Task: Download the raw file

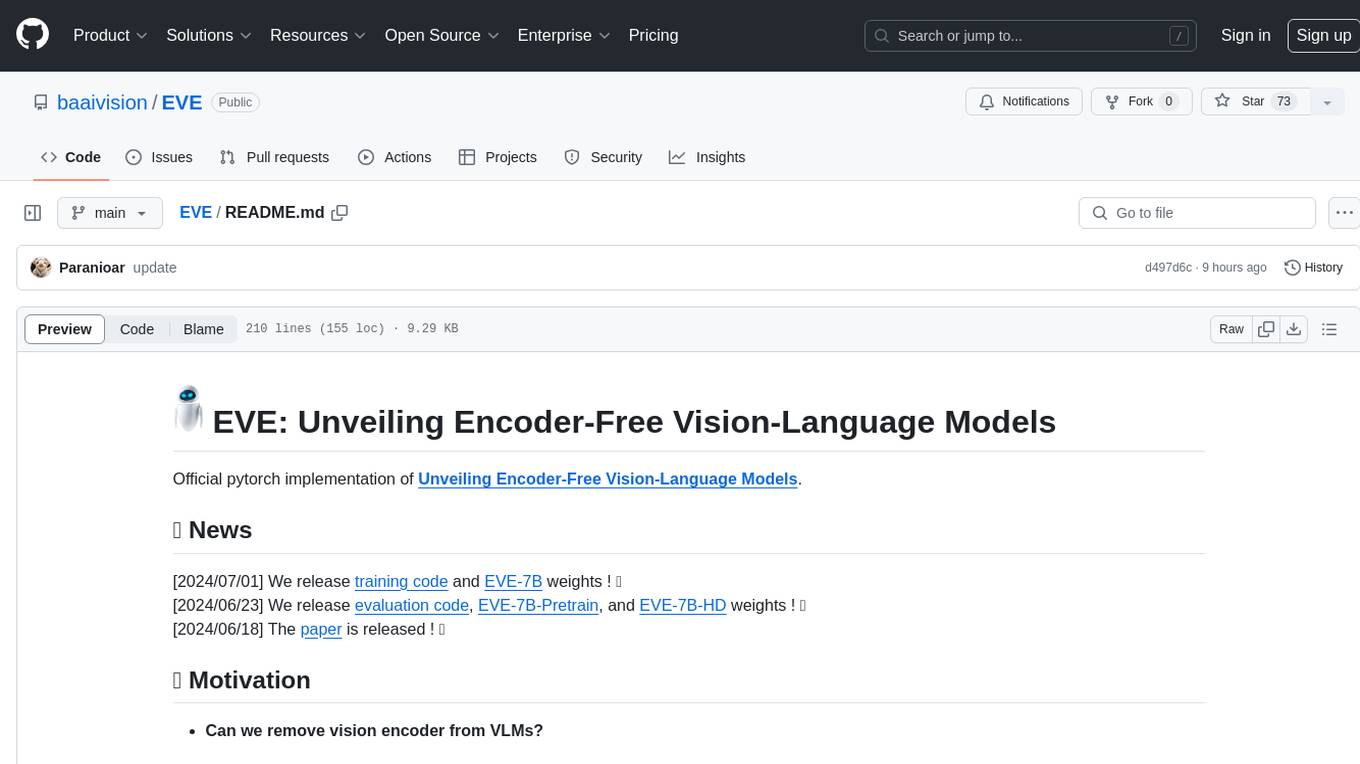Action: 1294,329
